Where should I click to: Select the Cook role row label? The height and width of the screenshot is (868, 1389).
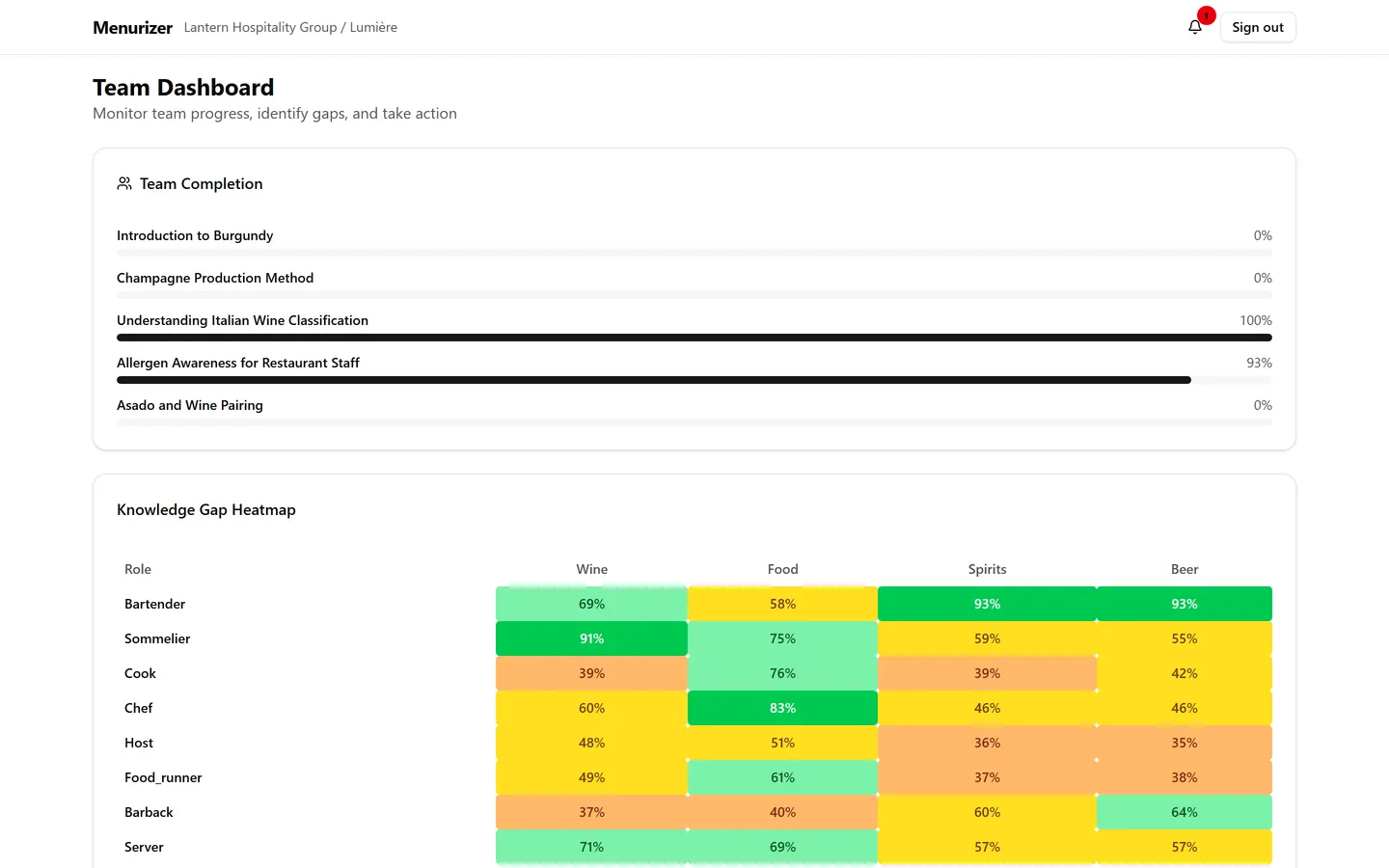[140, 673]
